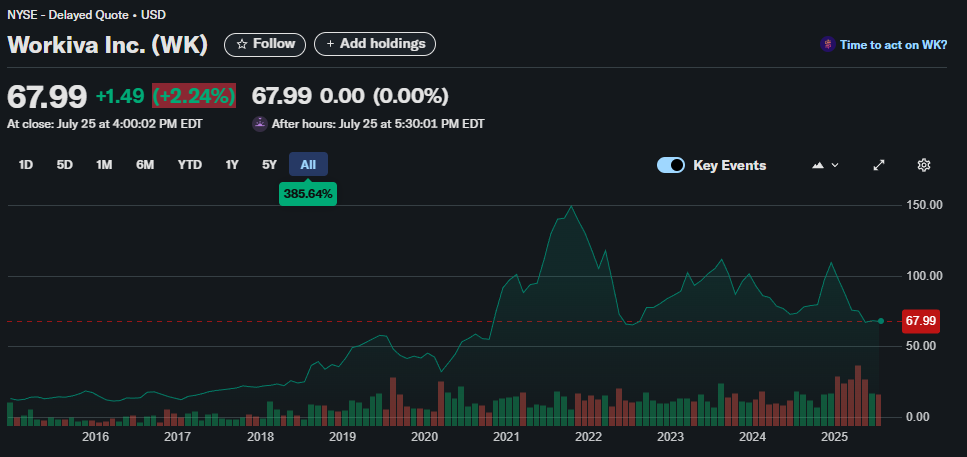Click the 2024 x-axis label
The width and height of the screenshot is (967, 457).
click(753, 437)
